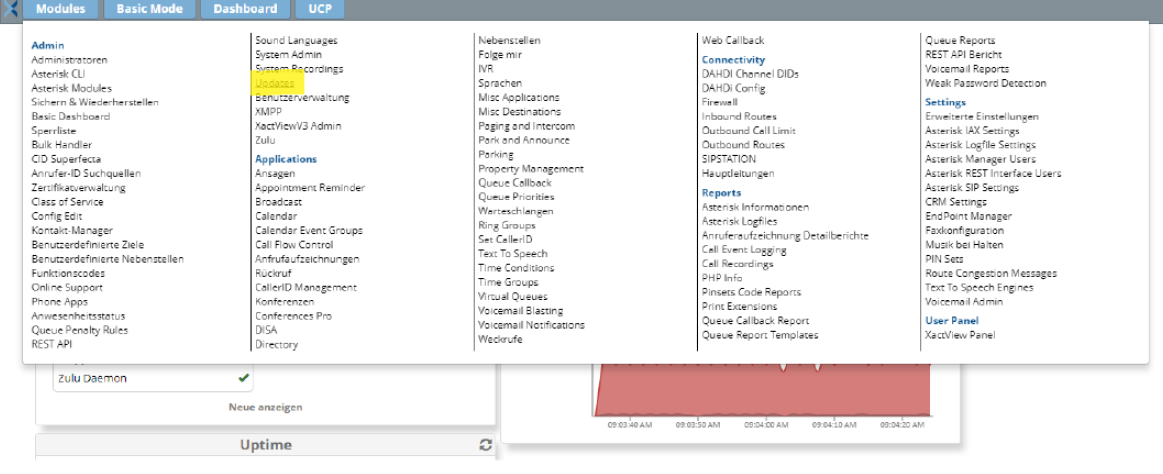Open Firewall under Connectivity
The width and height of the screenshot is (1163, 474).
coord(719,102)
